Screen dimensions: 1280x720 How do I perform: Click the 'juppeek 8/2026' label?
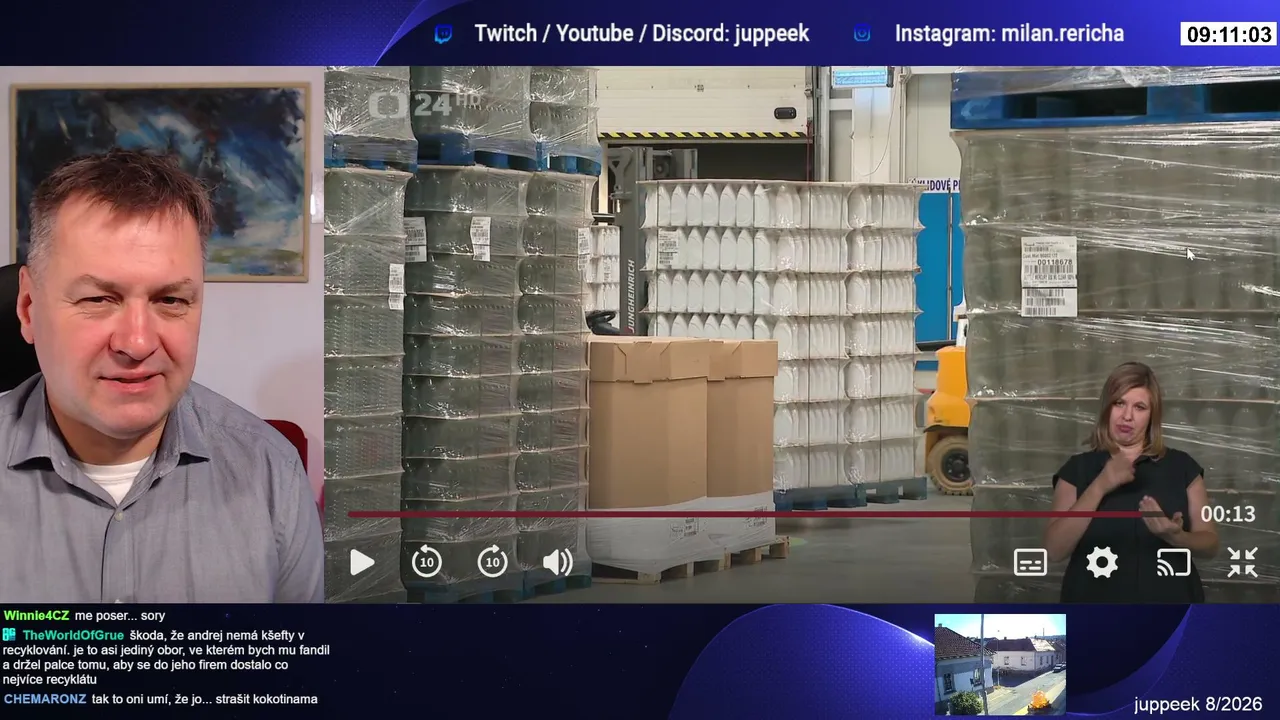pos(1198,705)
